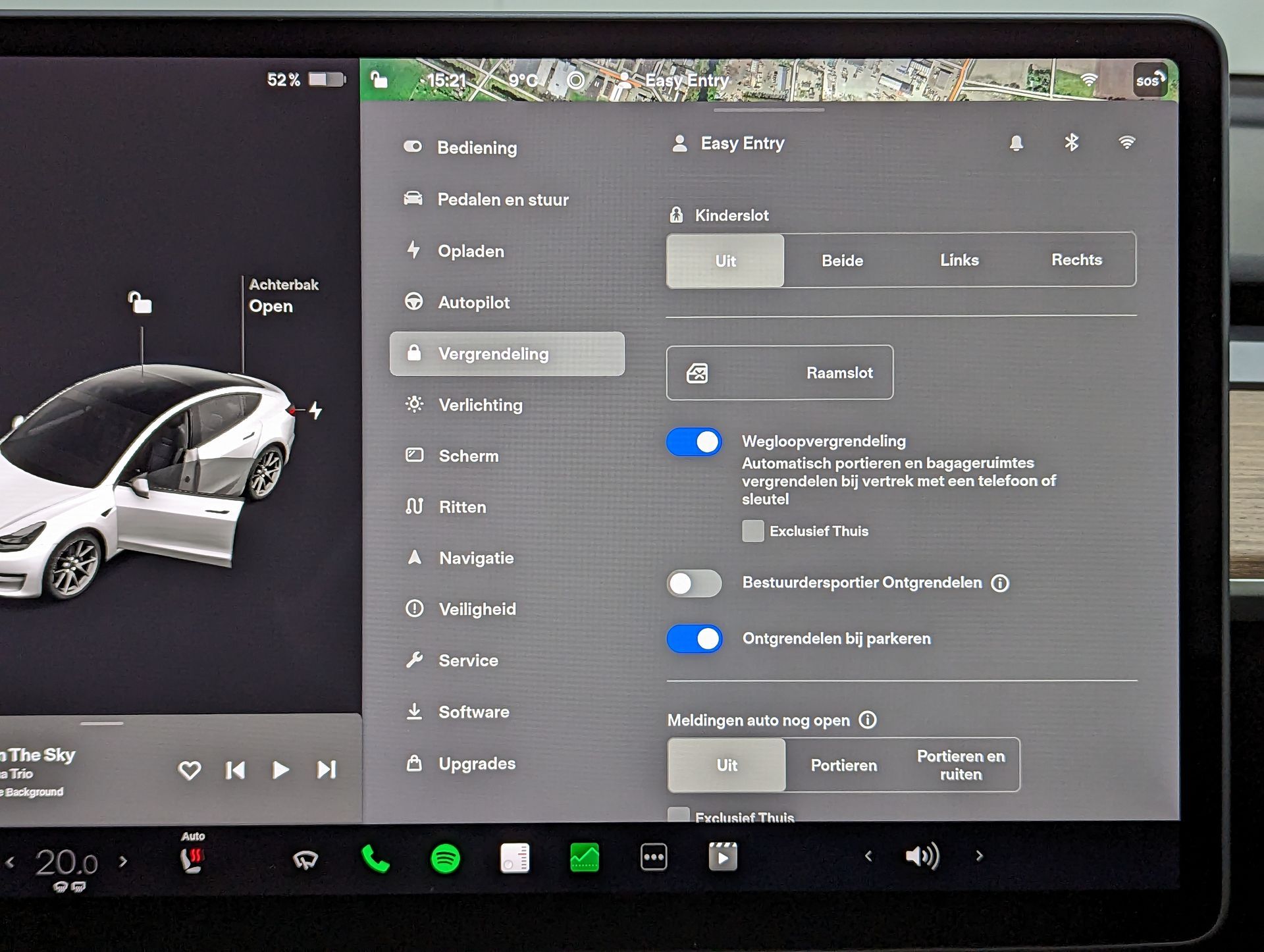The image size is (1264, 952).
Task: Like the current song with the heart
Action: click(190, 770)
